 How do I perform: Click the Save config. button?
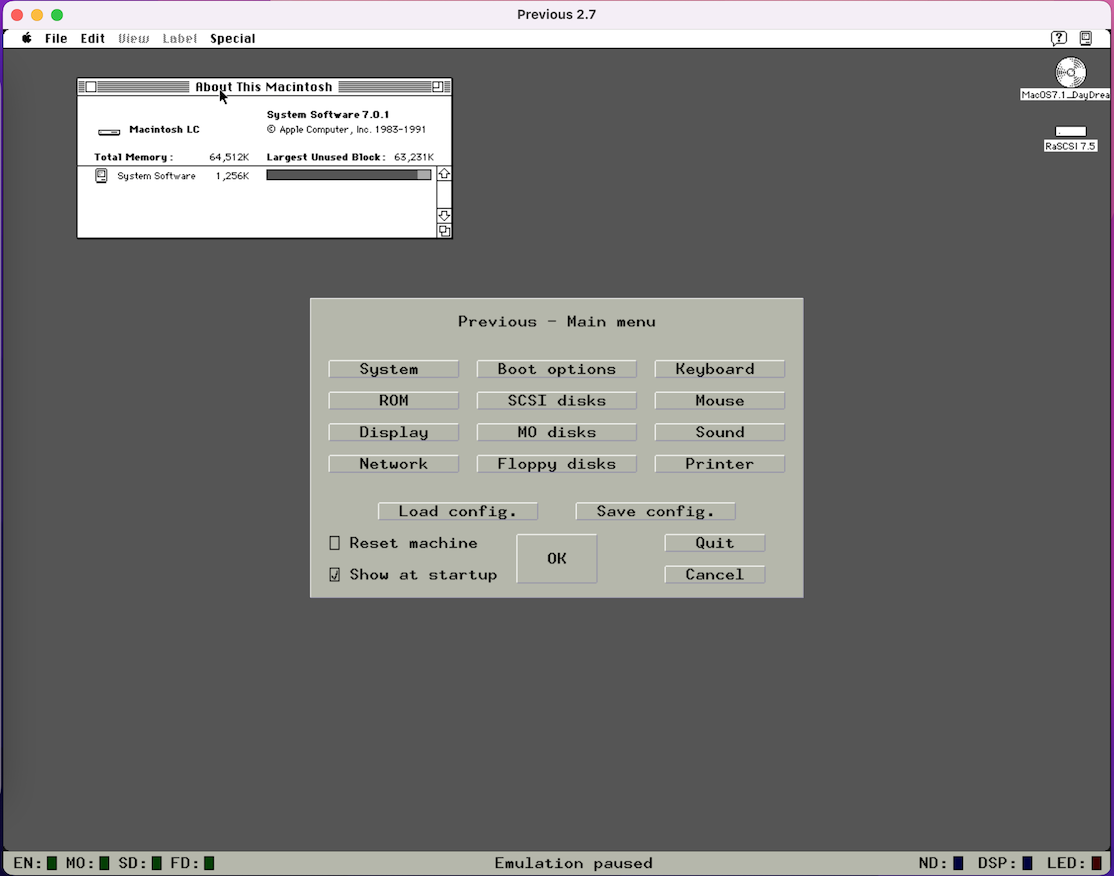coord(655,511)
